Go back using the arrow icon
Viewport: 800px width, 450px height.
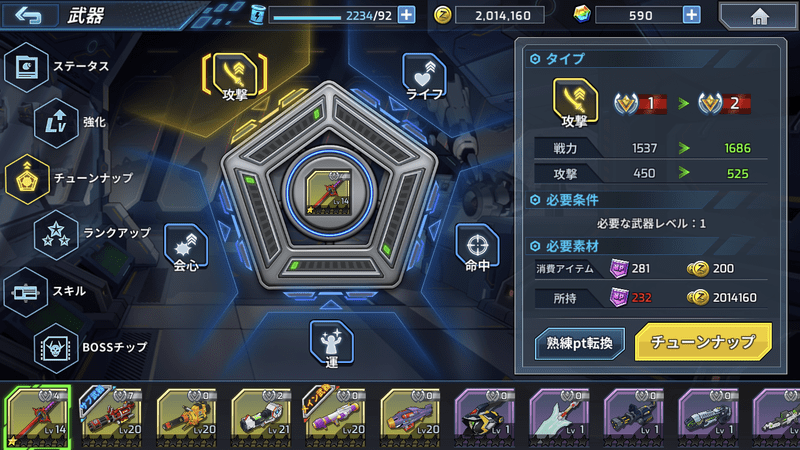coord(28,15)
